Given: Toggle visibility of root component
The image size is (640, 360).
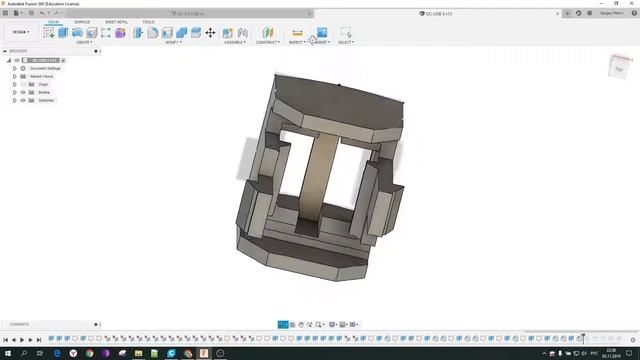Looking at the screenshot, I should tap(17, 60).
